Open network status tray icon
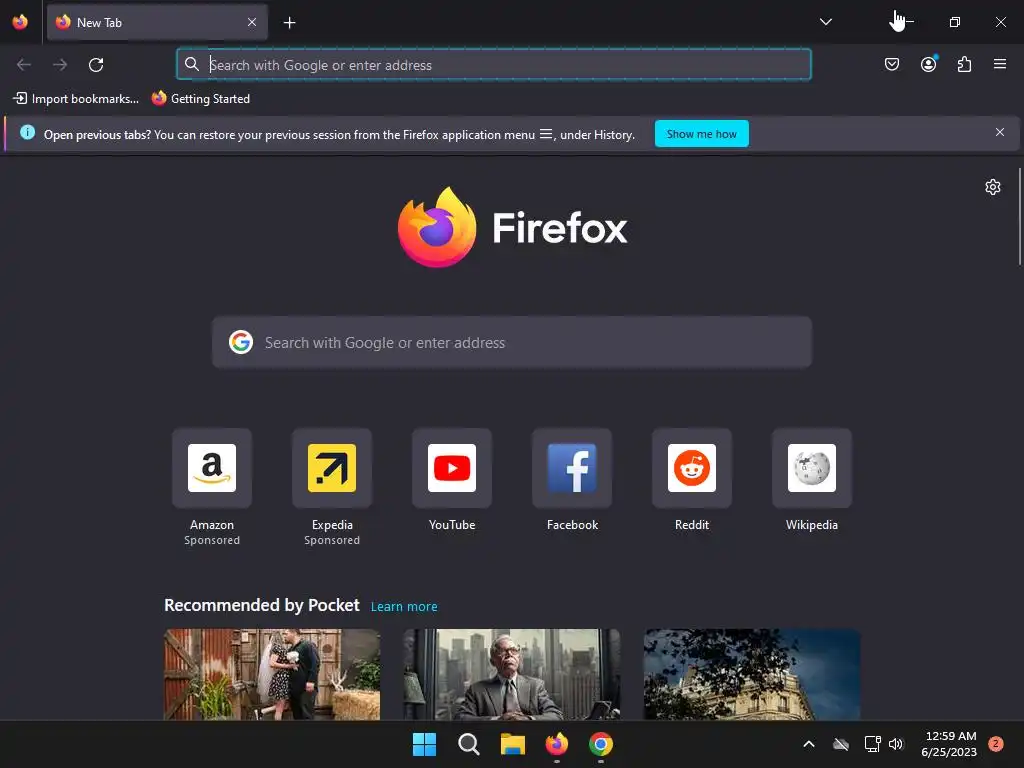 pyautogui.click(x=872, y=744)
